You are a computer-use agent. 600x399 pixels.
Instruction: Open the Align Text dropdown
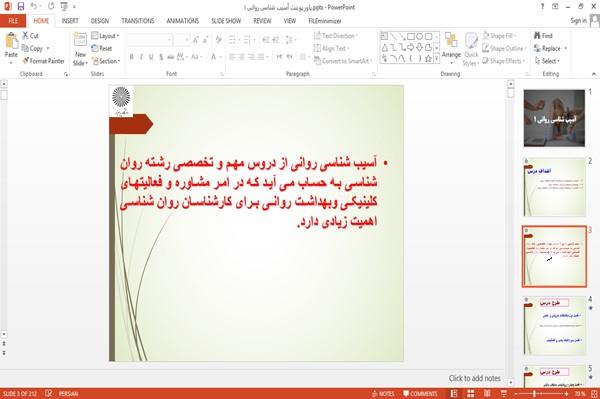pyautogui.click(x=331, y=48)
